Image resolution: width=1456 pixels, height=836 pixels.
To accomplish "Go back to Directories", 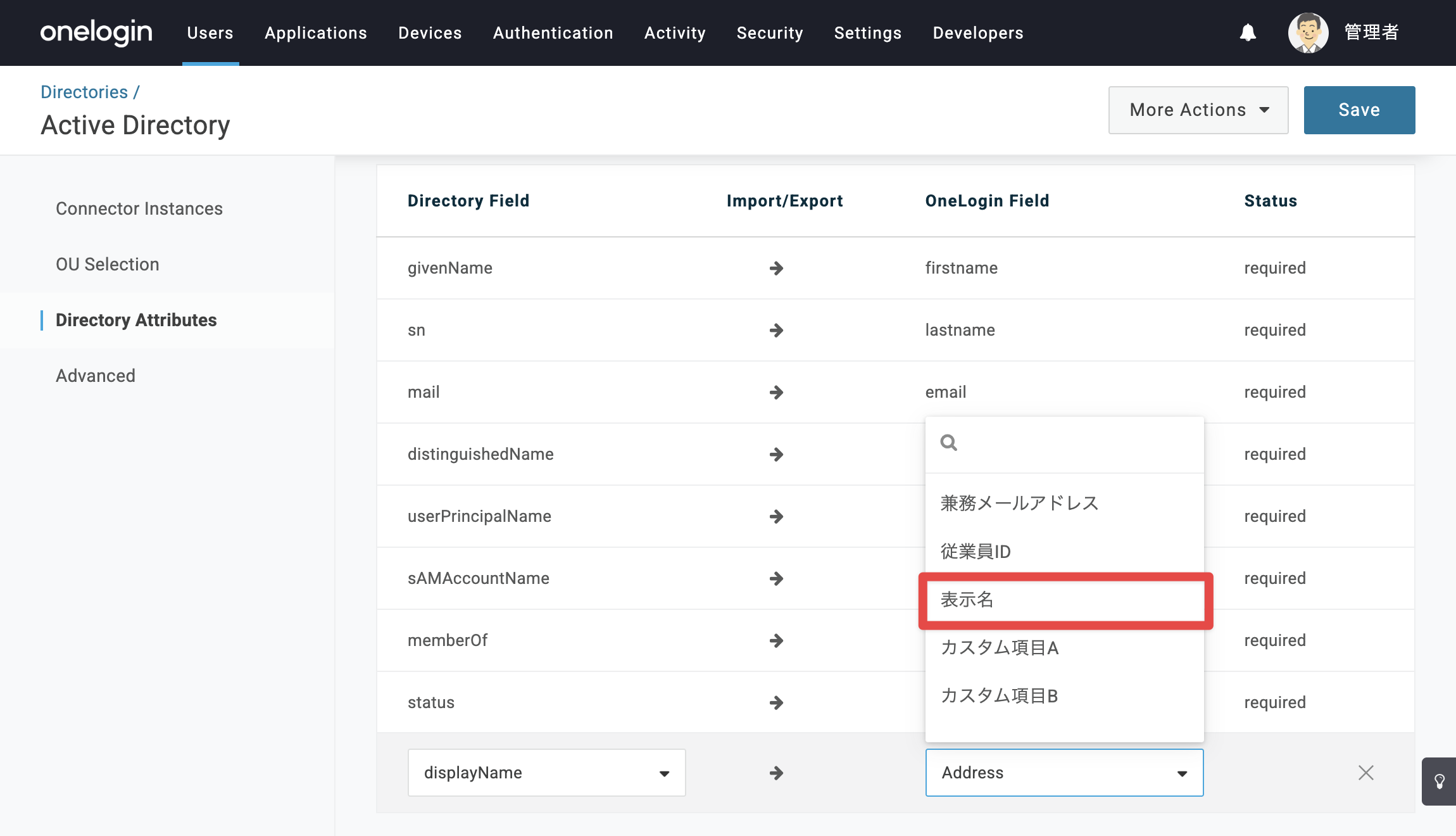I will click(84, 92).
